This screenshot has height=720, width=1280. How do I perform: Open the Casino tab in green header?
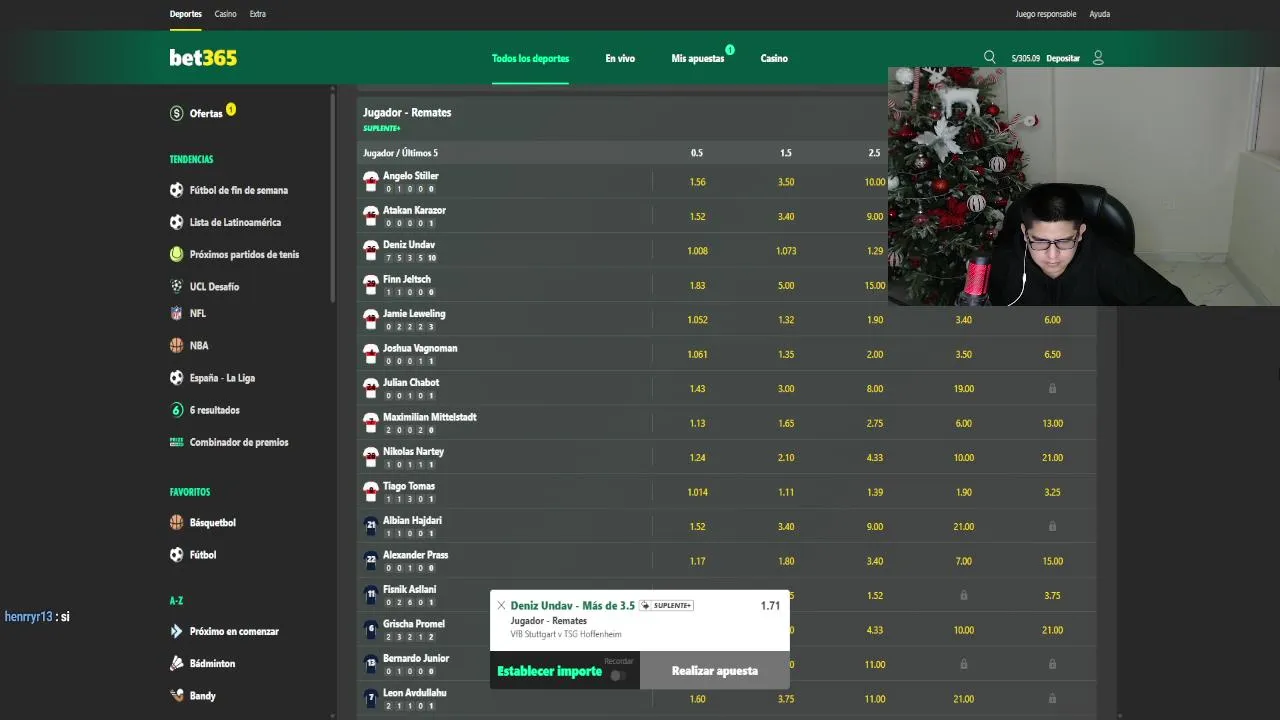(x=774, y=58)
